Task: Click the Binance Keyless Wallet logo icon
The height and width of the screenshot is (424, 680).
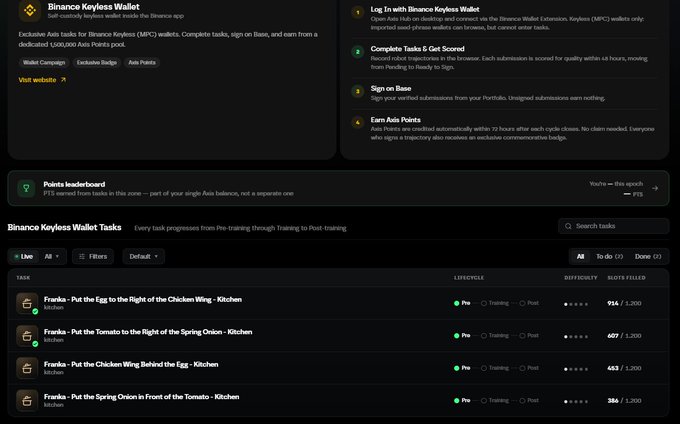Action: (29, 10)
